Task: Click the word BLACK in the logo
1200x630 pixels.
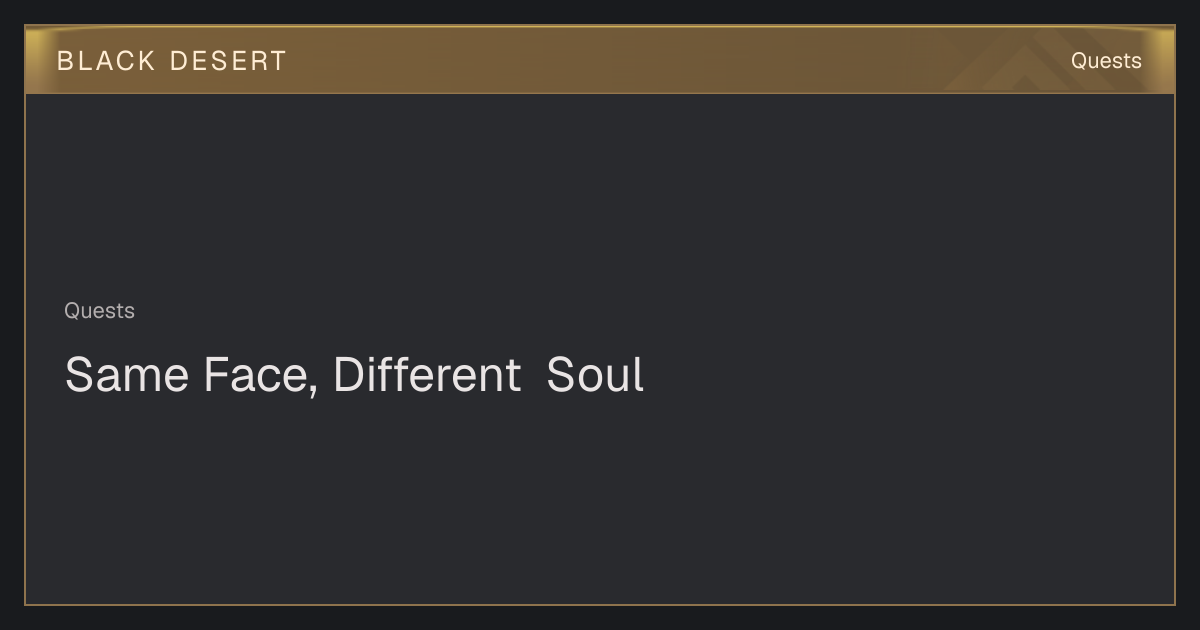Action: 106,61
